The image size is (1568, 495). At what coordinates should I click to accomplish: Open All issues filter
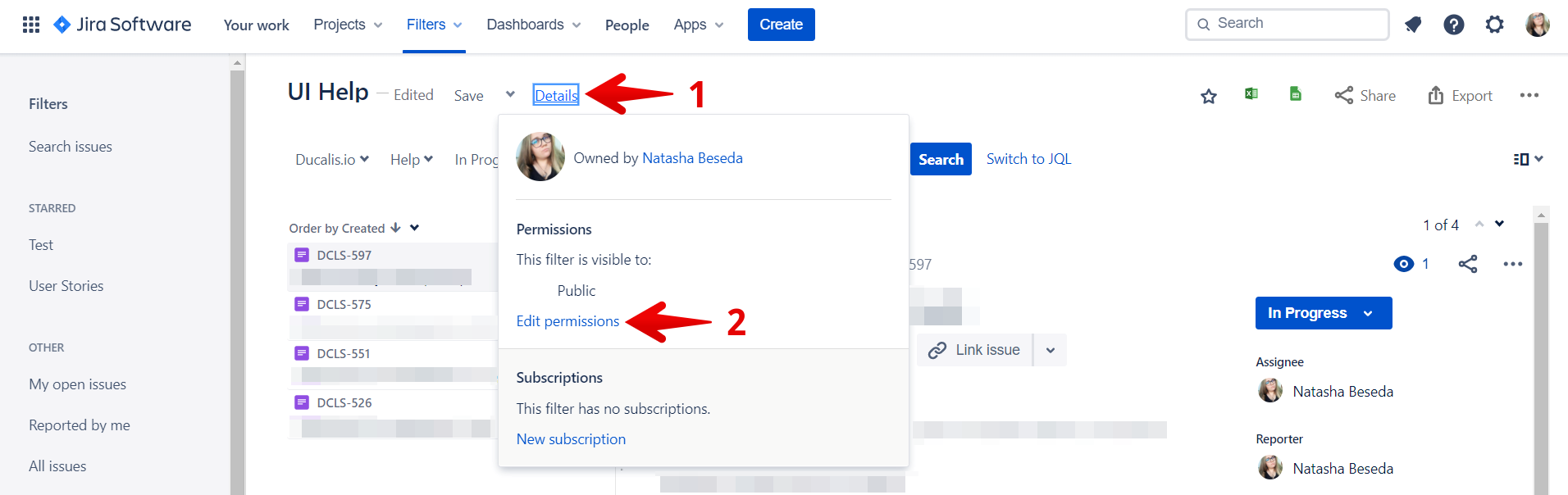click(57, 466)
